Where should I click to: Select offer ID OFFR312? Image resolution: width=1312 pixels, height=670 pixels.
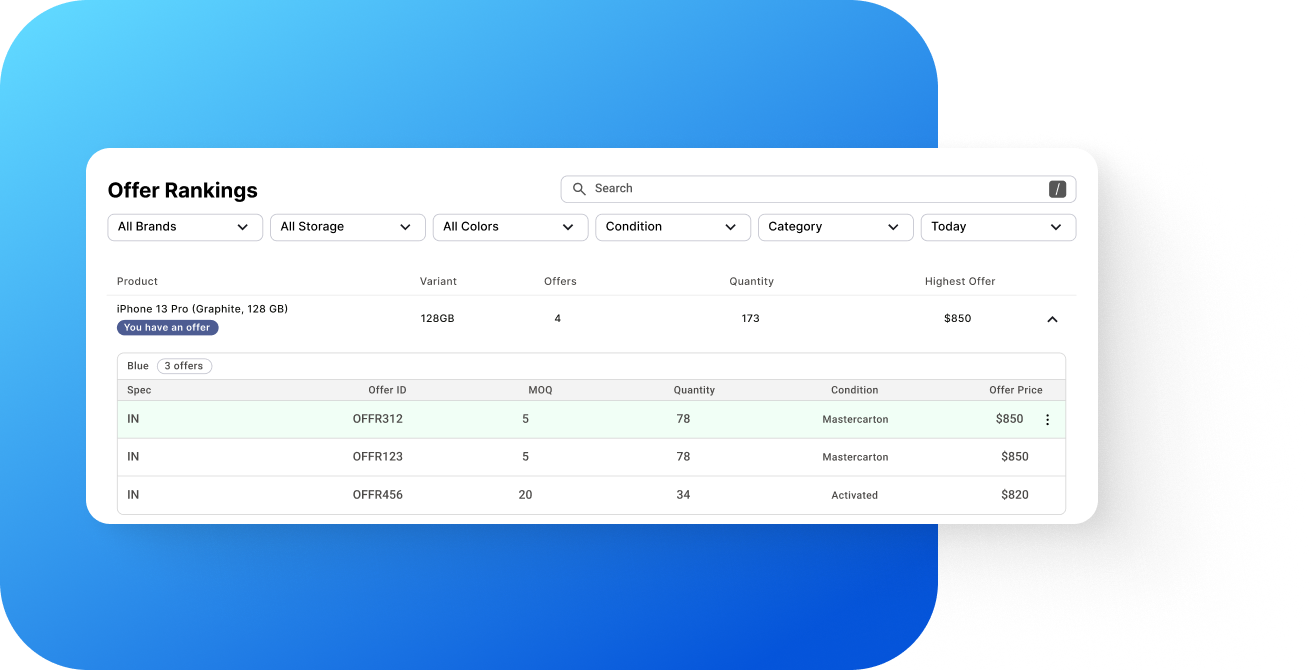click(x=378, y=419)
